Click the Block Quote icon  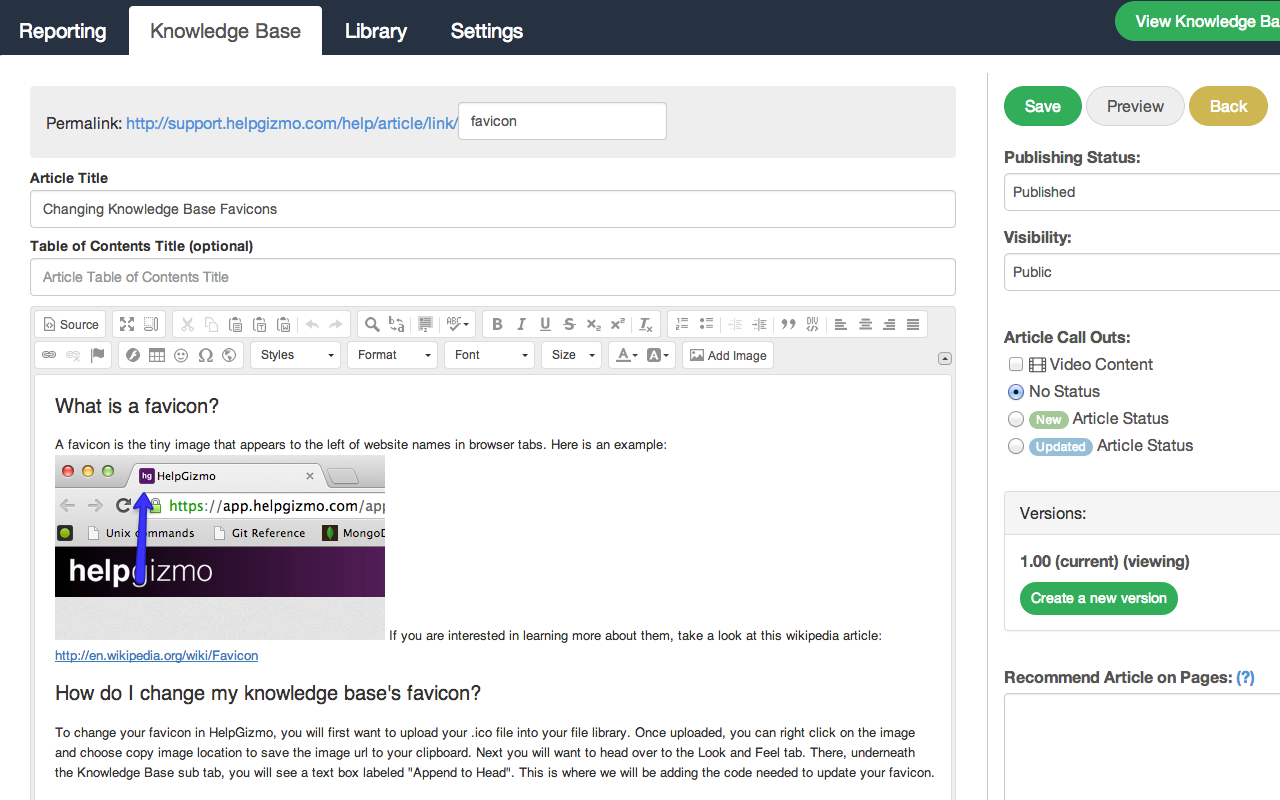point(788,324)
